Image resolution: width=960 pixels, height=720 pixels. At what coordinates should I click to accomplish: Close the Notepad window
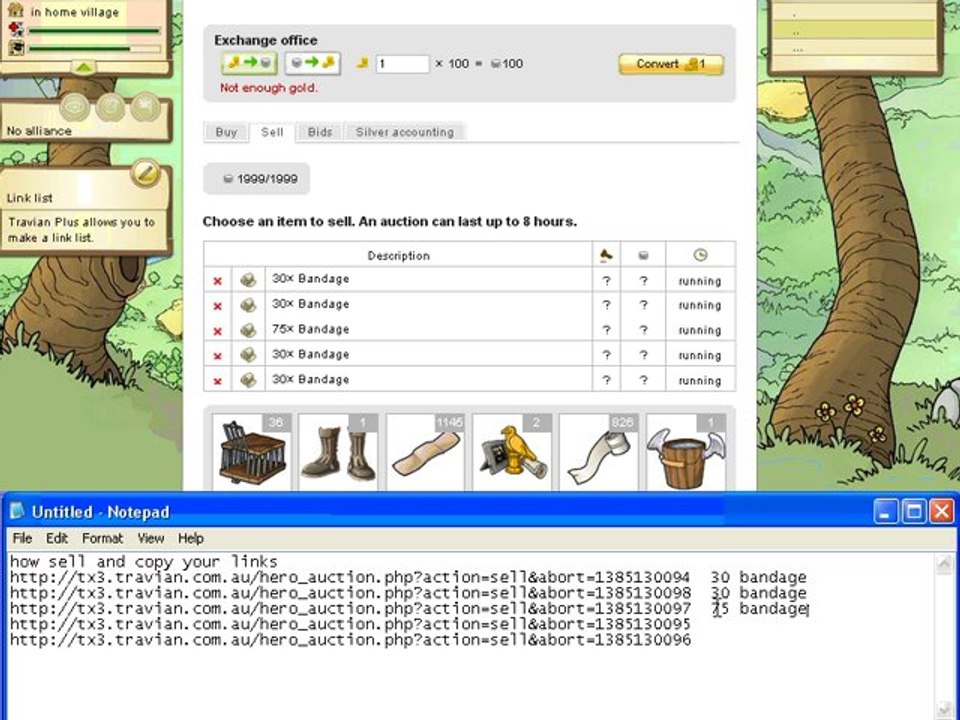click(942, 511)
